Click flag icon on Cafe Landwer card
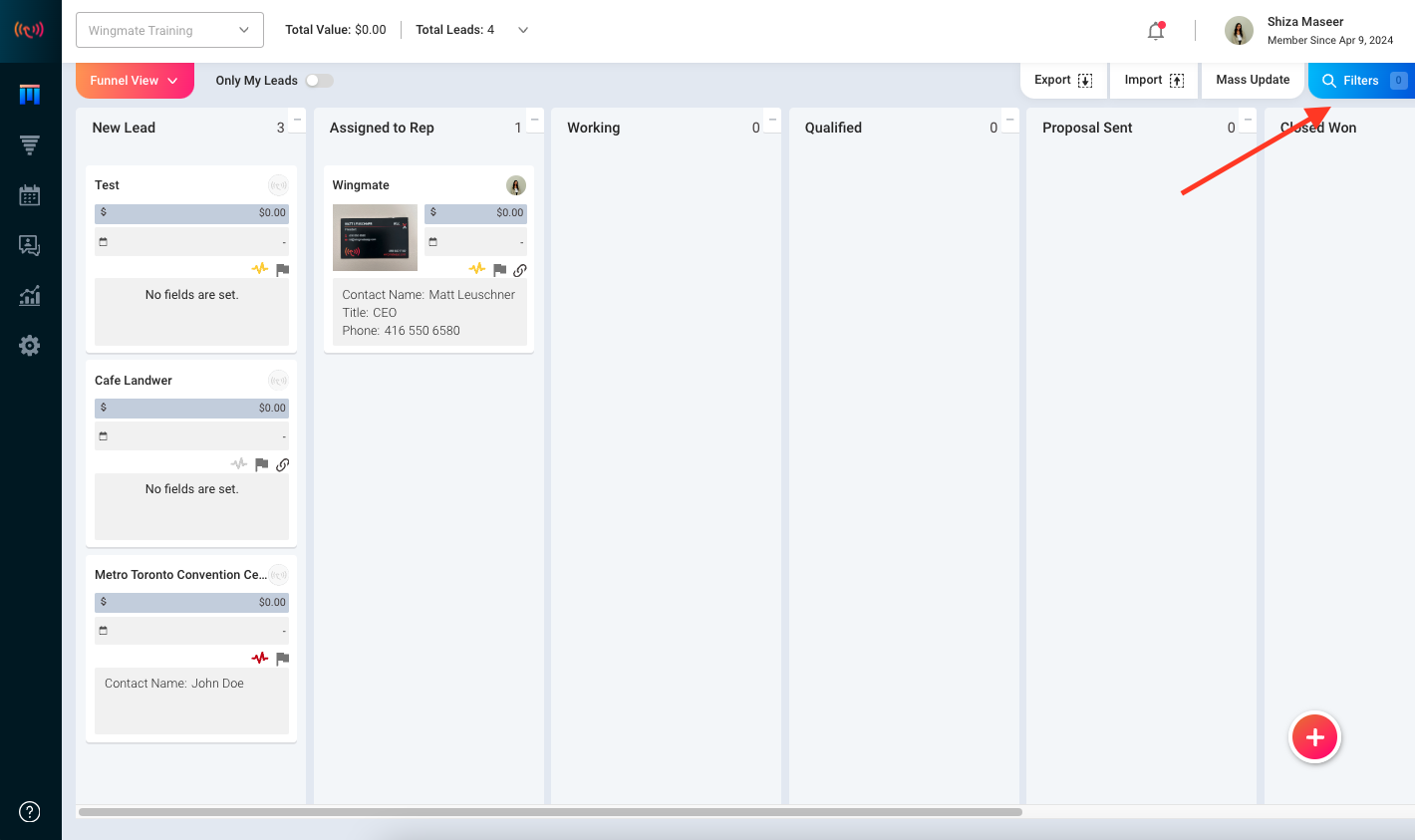 [261, 464]
